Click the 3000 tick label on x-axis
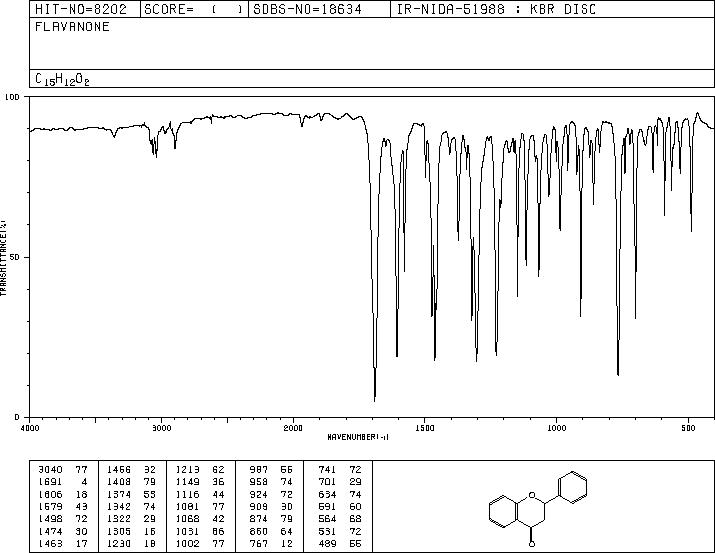The height and width of the screenshot is (553, 715). (x=161, y=428)
